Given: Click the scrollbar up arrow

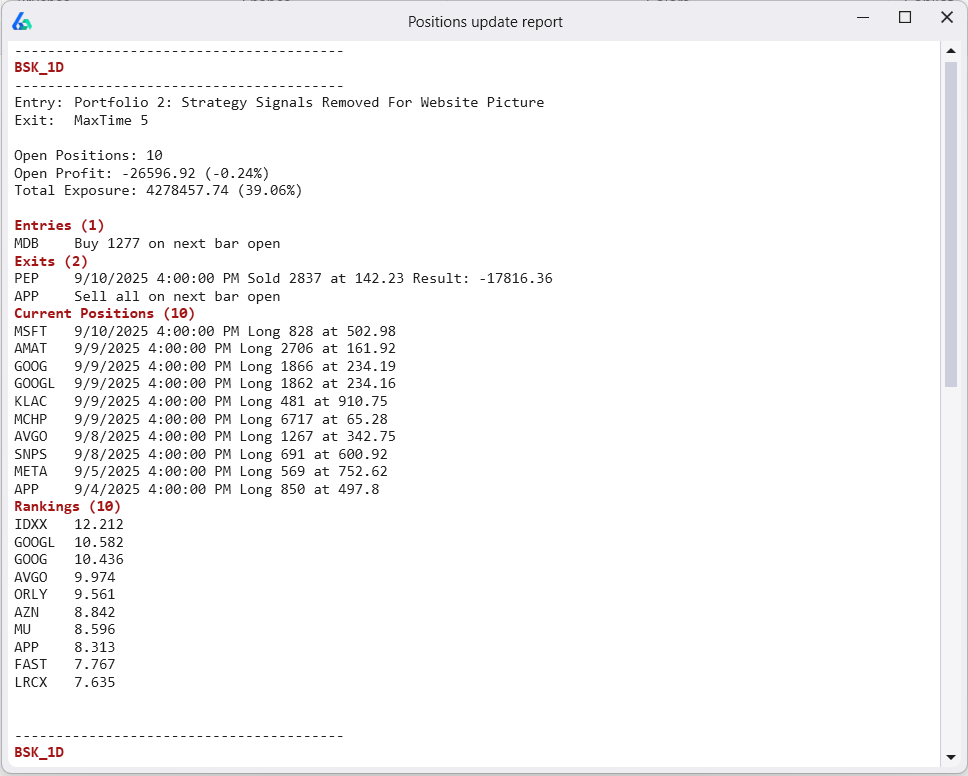Looking at the screenshot, I should 951,52.
